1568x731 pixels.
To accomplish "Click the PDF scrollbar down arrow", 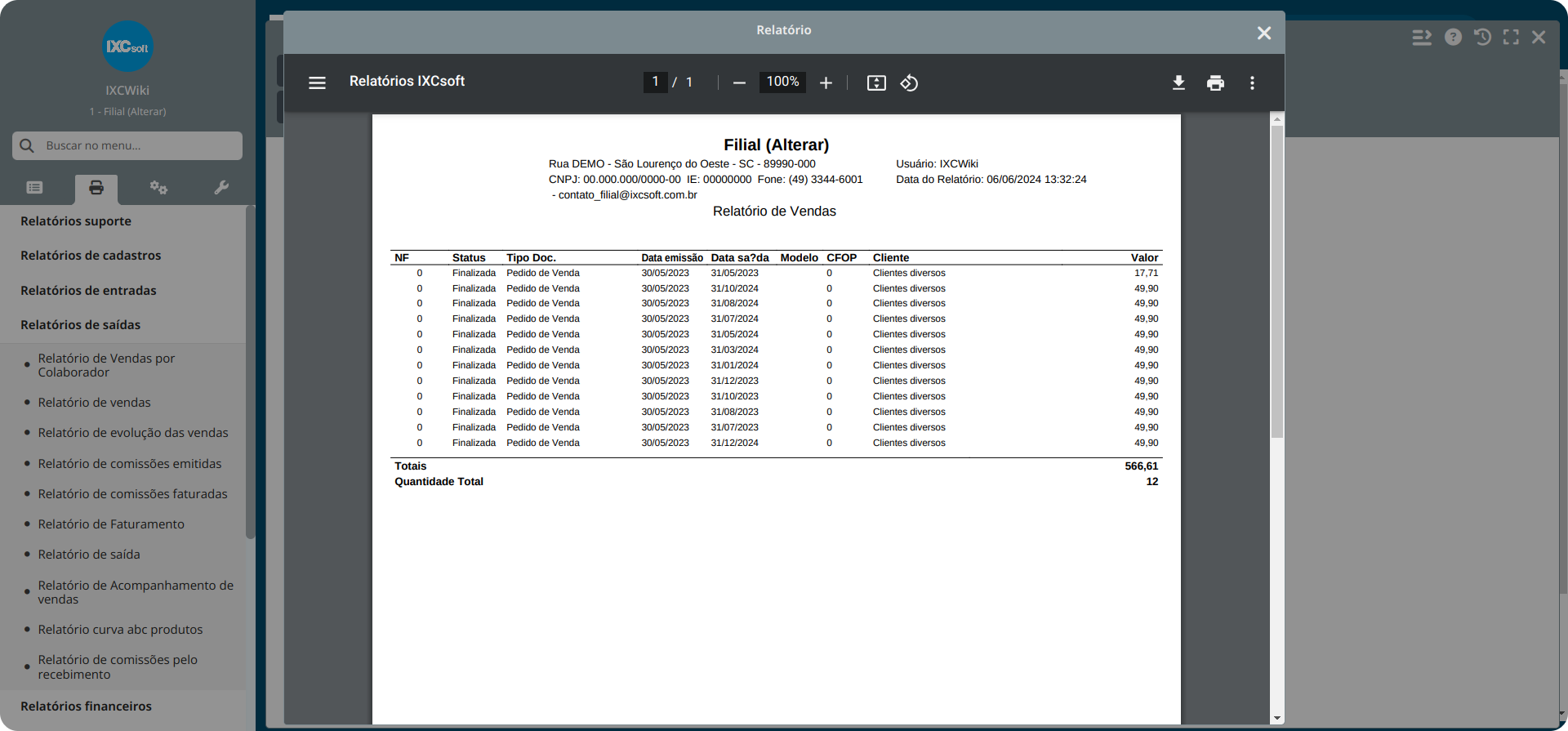I will pos(1276,719).
